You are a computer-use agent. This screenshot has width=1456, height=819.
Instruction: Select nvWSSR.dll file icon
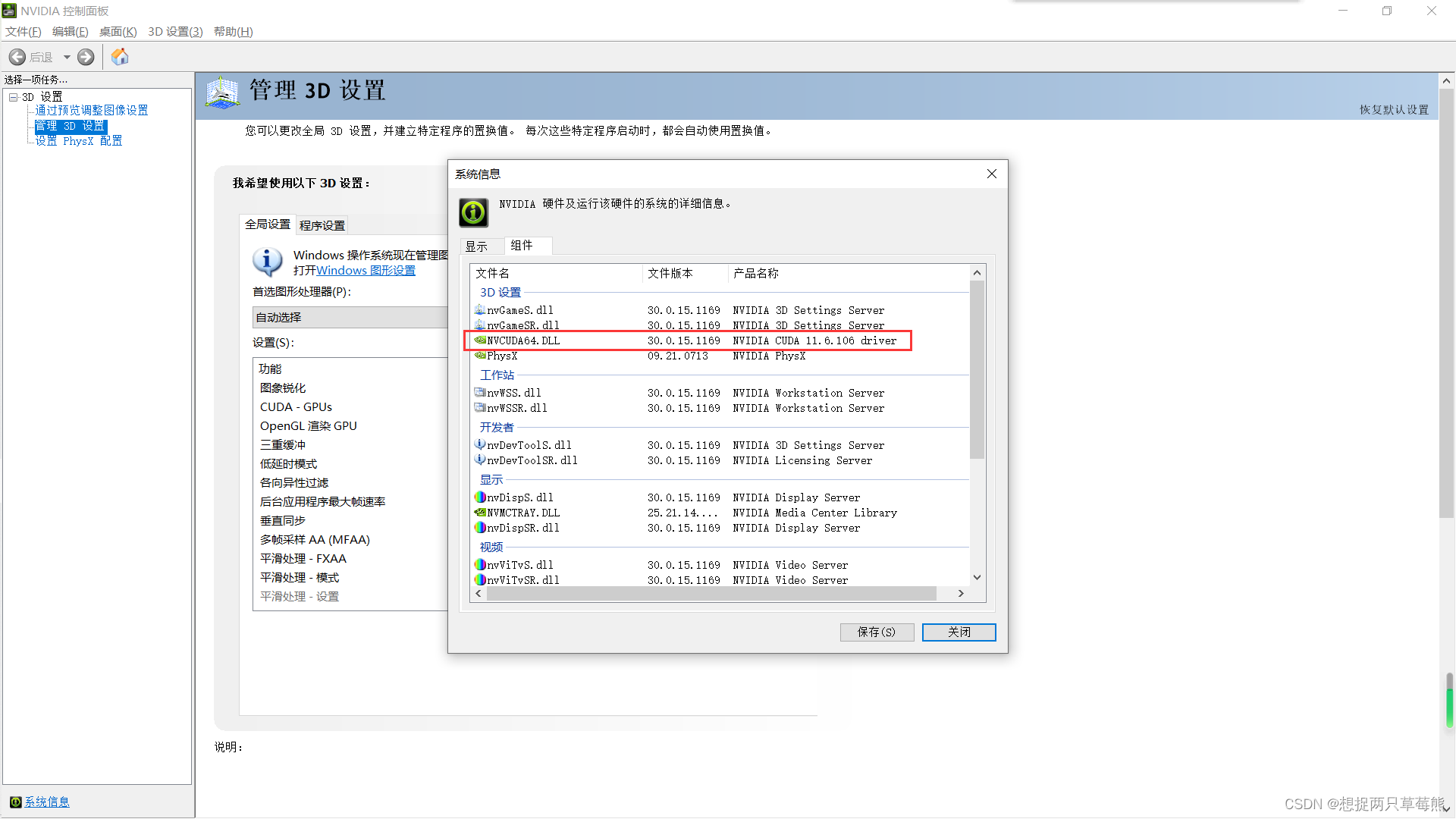tap(480, 408)
